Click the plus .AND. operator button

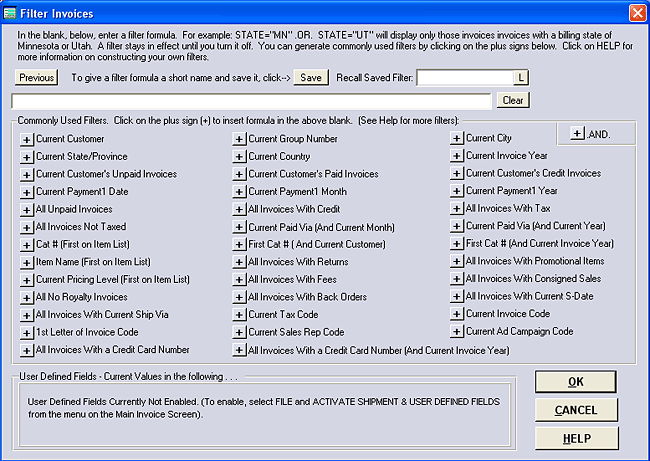pos(577,133)
